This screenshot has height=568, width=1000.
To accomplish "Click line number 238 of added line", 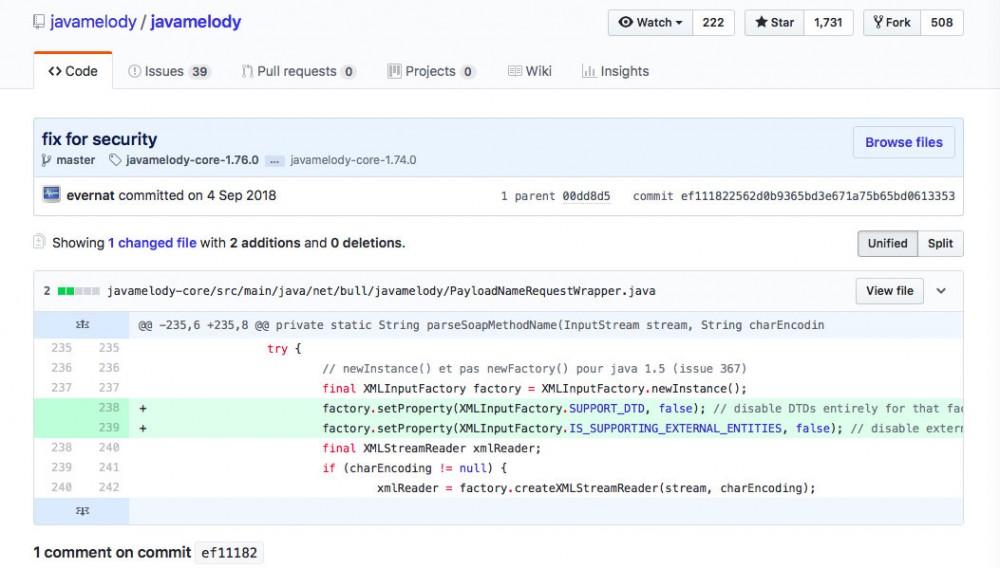I will [108, 407].
